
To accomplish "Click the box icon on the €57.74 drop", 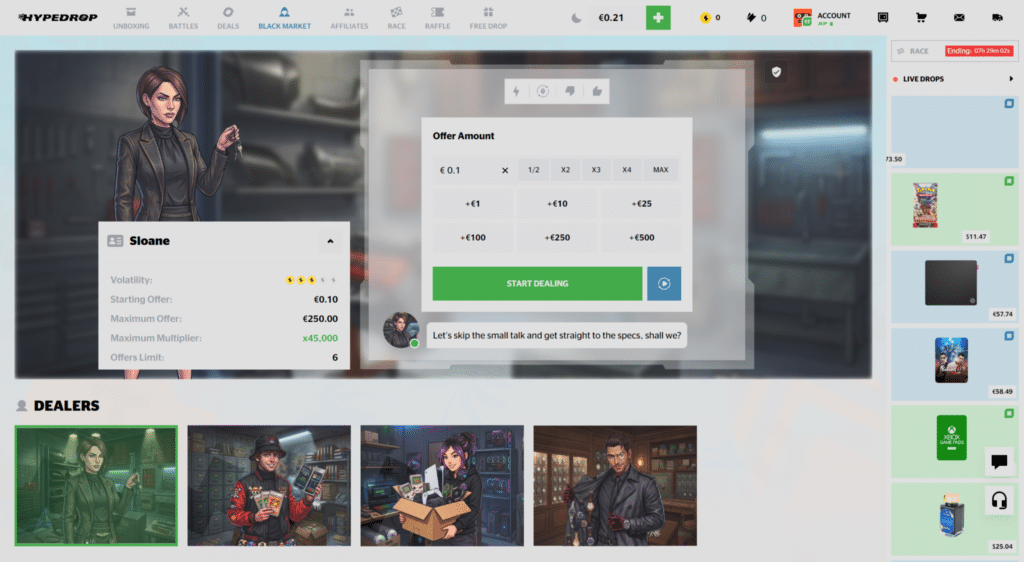I will coord(1009,258).
